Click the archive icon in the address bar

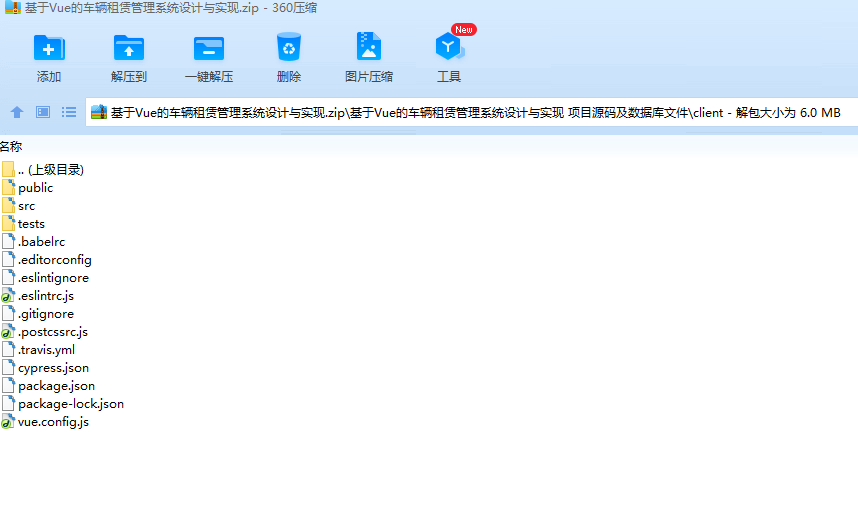[98, 112]
